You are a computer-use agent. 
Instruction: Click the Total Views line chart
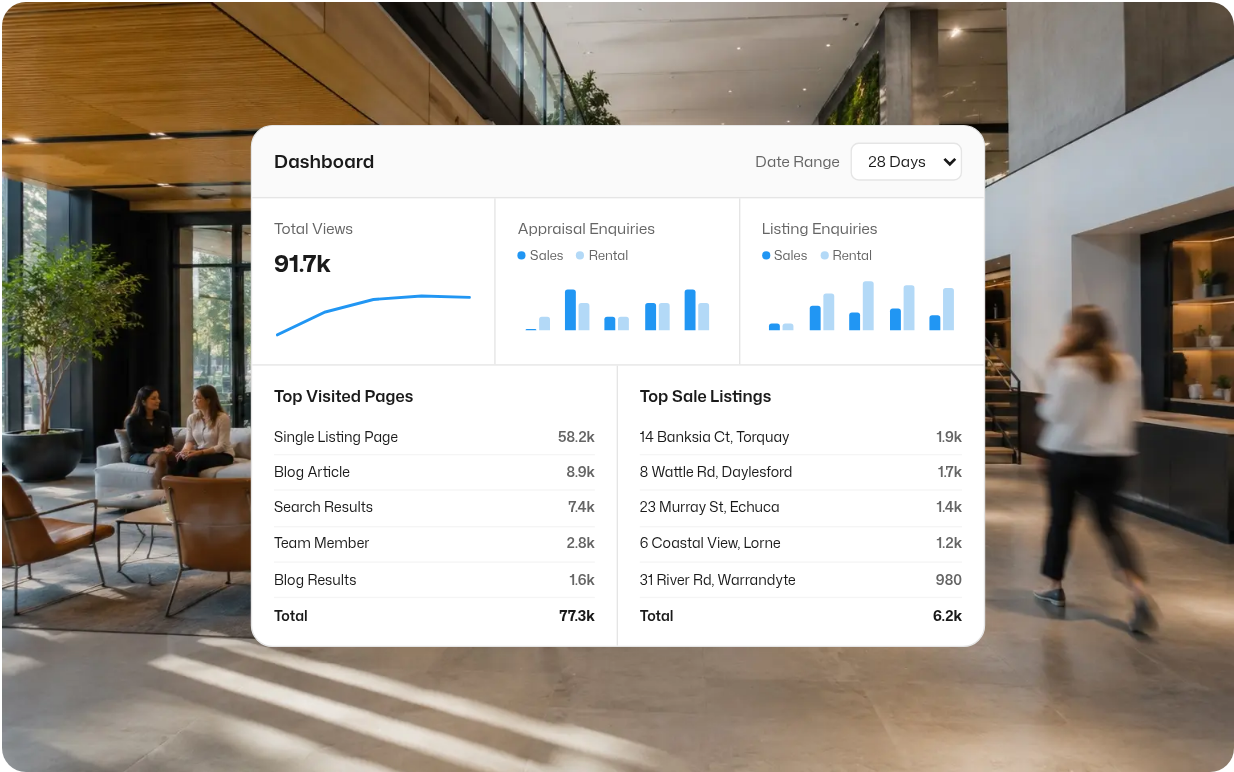pyautogui.click(x=373, y=314)
